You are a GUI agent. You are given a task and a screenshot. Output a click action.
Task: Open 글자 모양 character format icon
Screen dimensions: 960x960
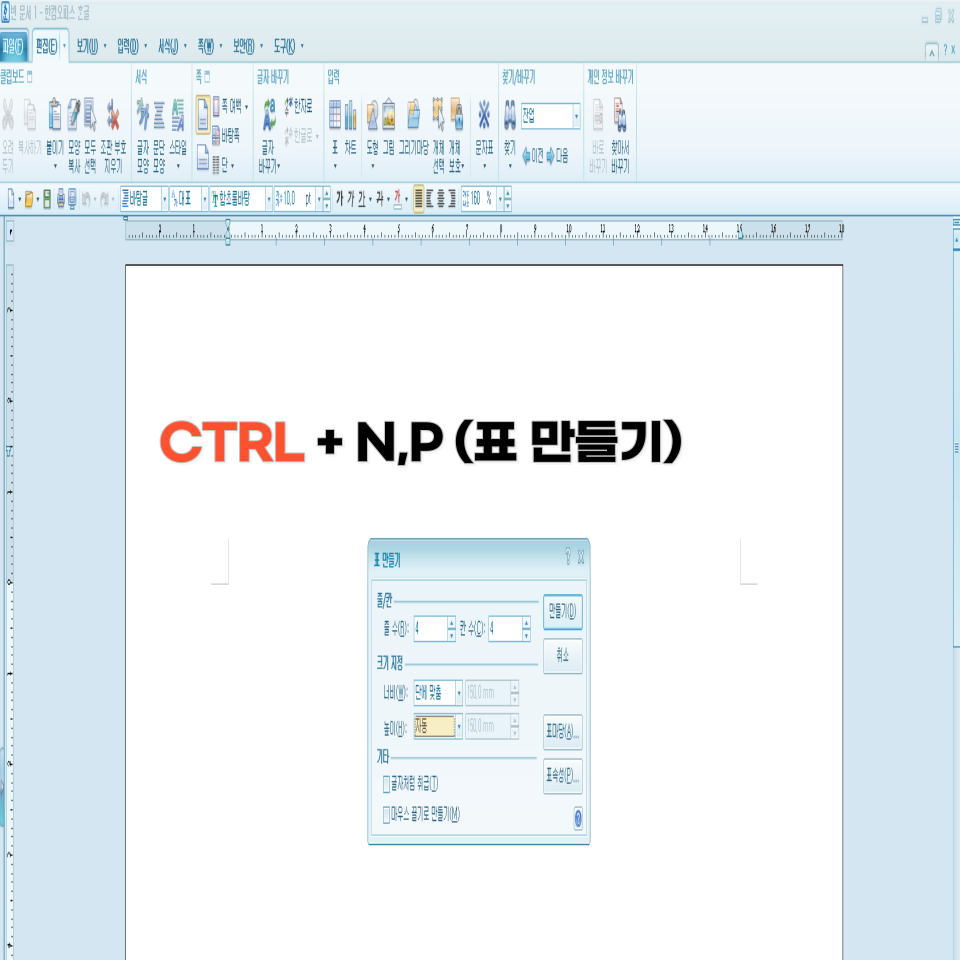coord(143,115)
